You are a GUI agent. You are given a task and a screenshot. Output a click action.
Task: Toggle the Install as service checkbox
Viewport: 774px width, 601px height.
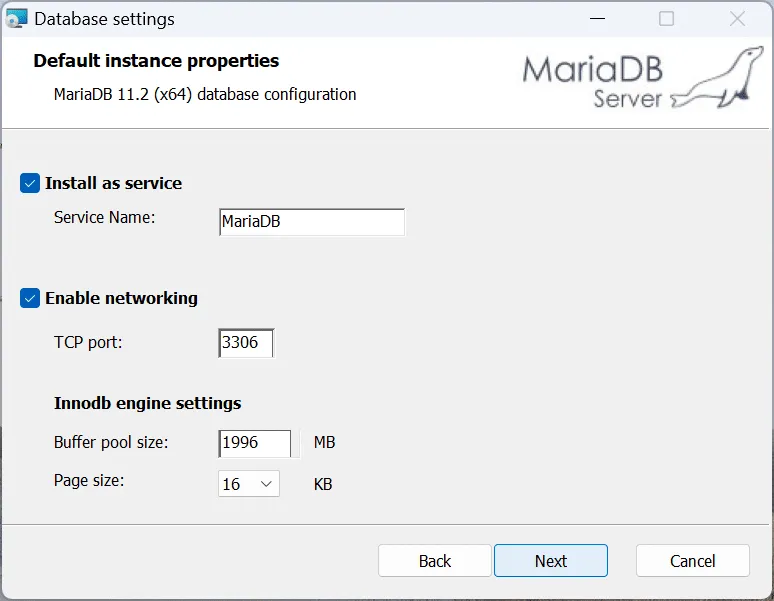click(x=30, y=183)
